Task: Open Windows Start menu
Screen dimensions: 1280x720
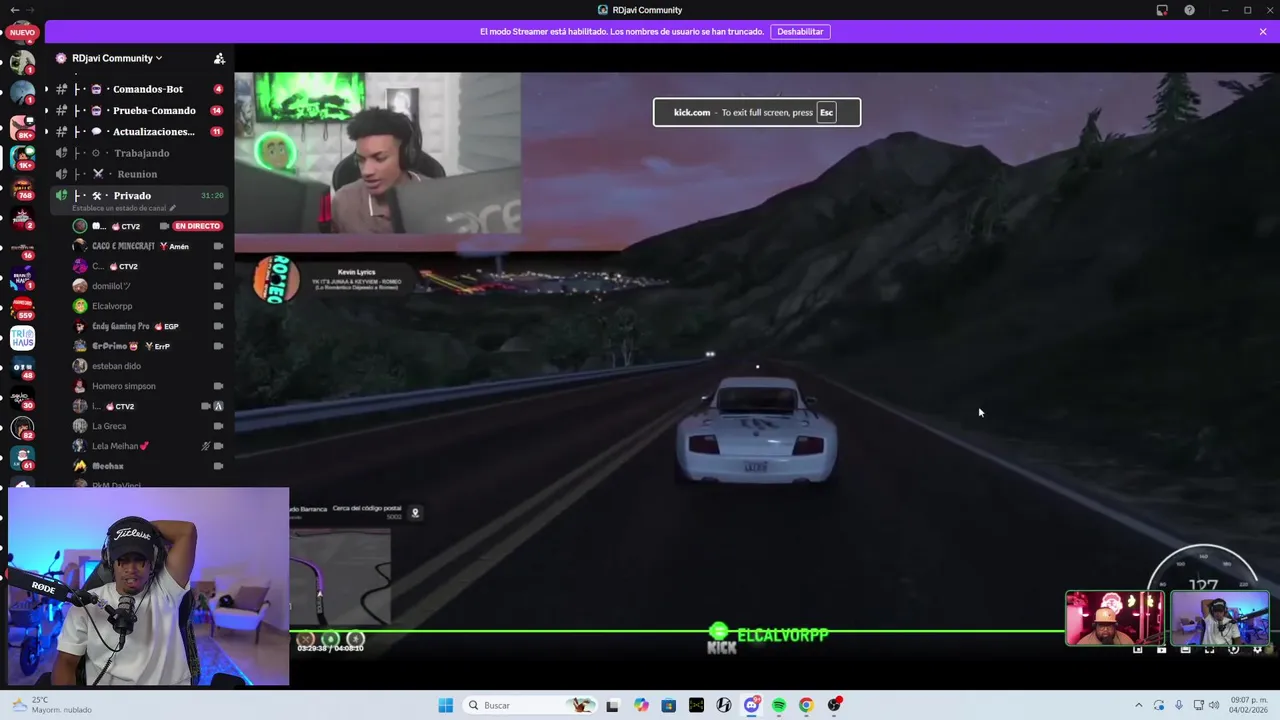Action: 445,705
